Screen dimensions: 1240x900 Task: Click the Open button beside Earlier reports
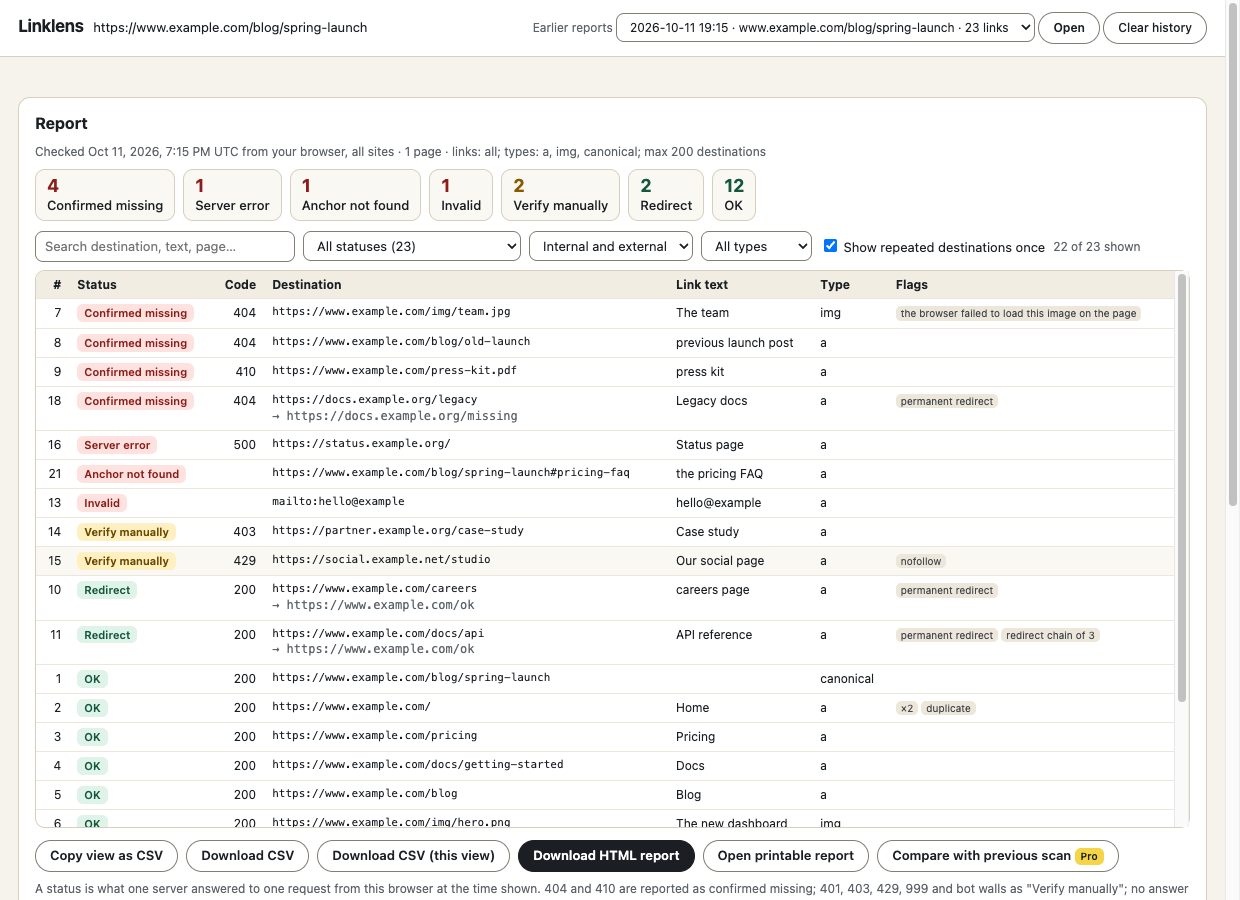tap(1069, 28)
